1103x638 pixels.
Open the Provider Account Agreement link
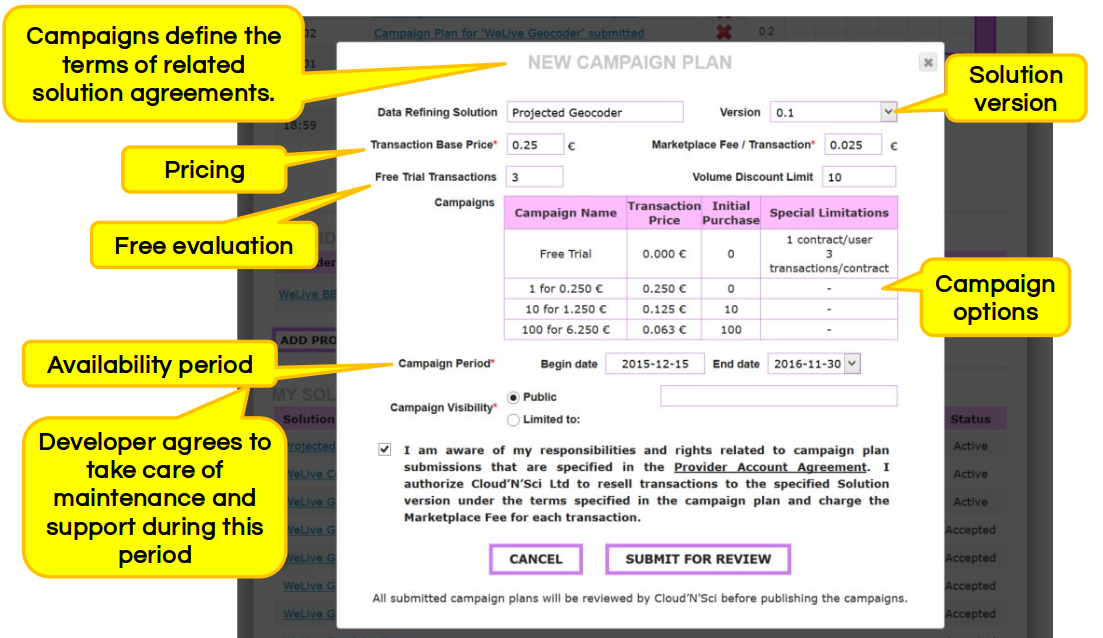[770, 467]
